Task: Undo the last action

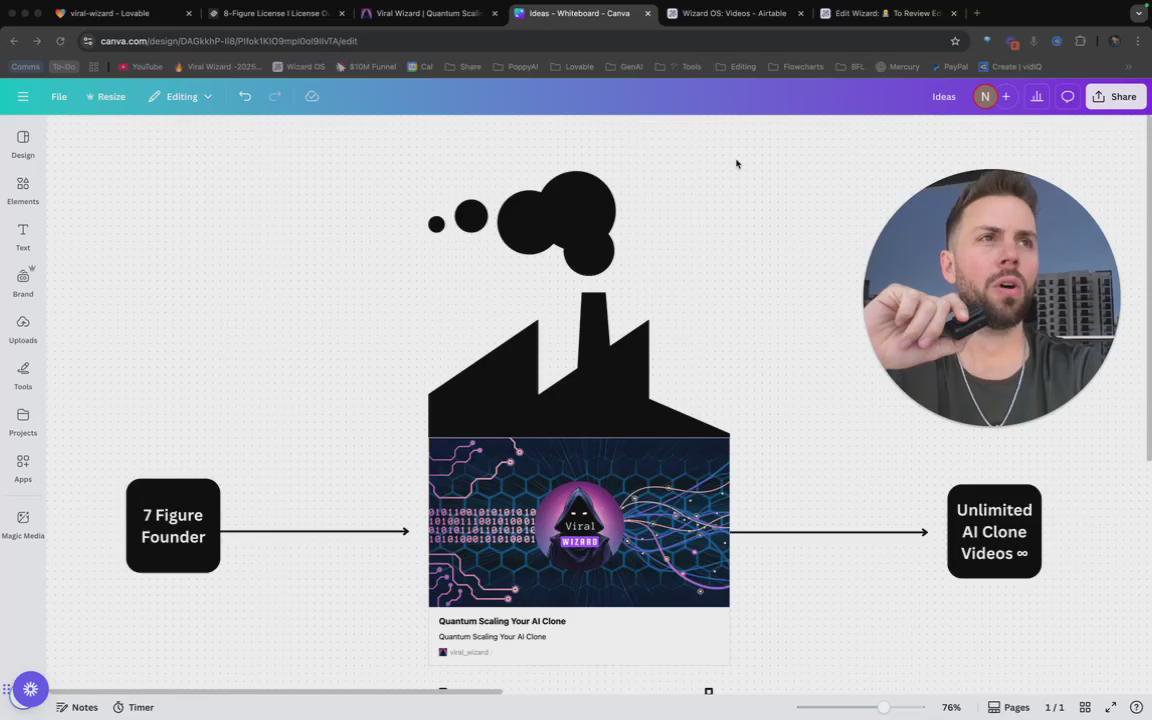Action: click(245, 96)
